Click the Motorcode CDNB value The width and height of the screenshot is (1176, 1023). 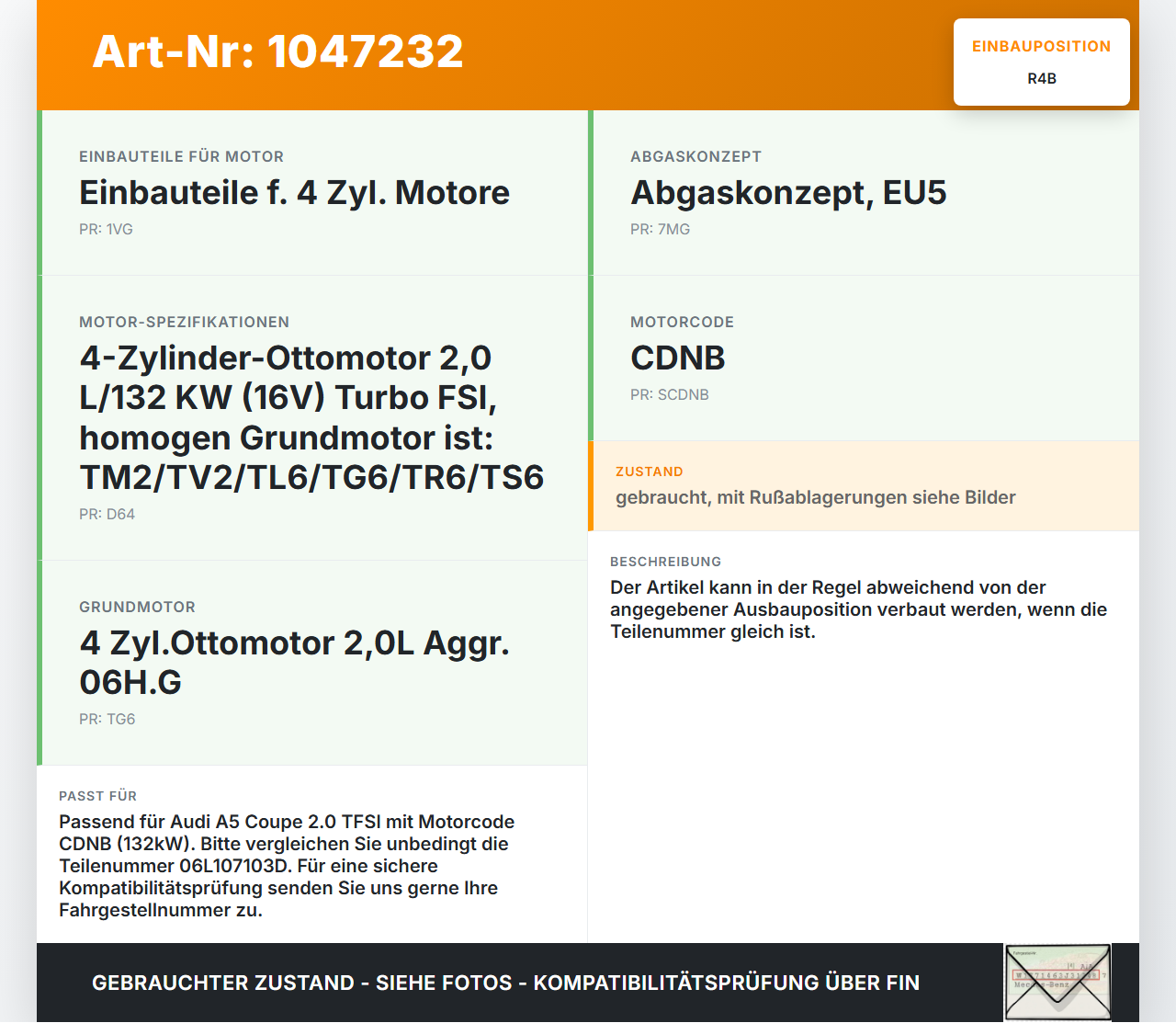tap(678, 358)
